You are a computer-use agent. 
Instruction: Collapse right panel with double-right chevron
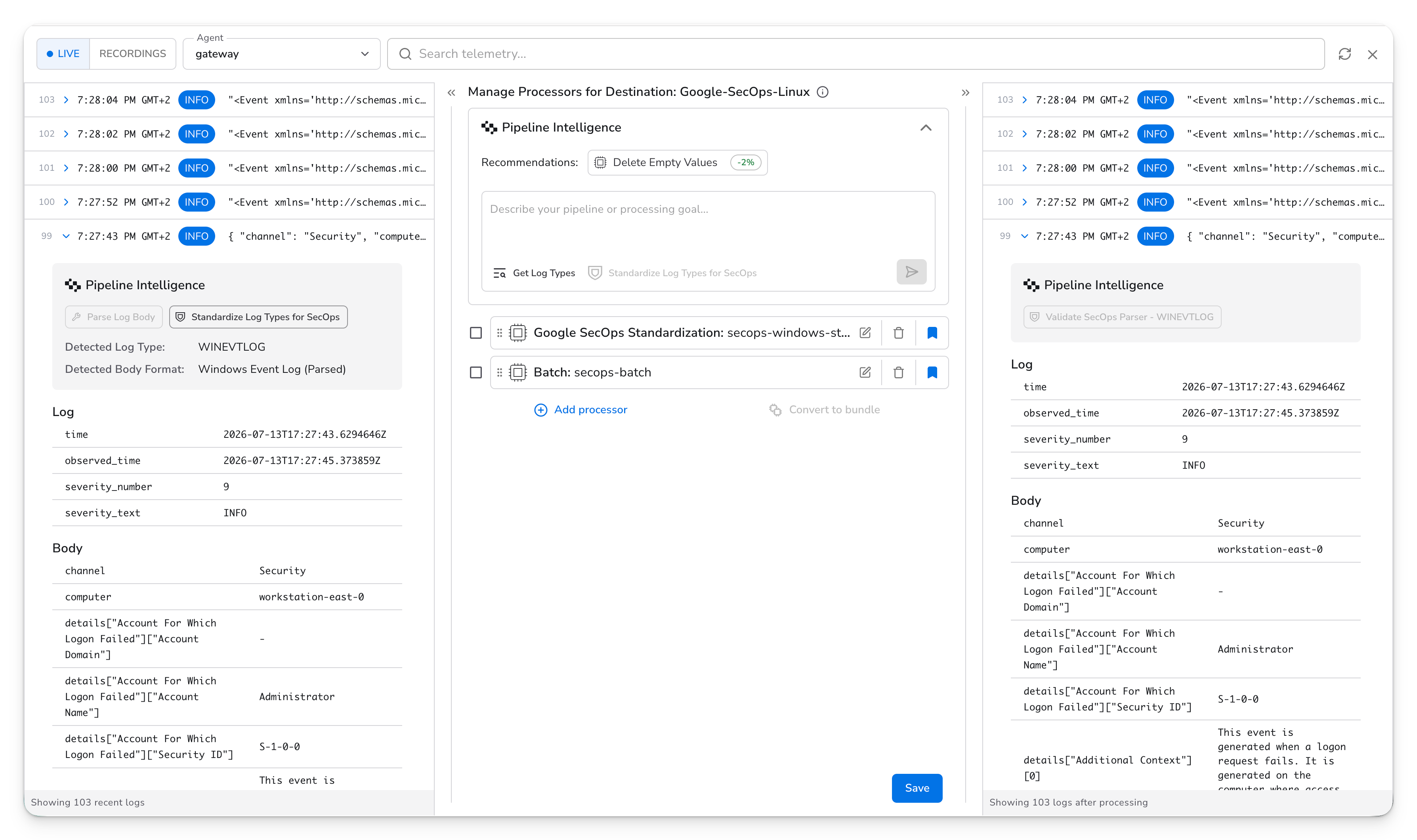[x=965, y=92]
